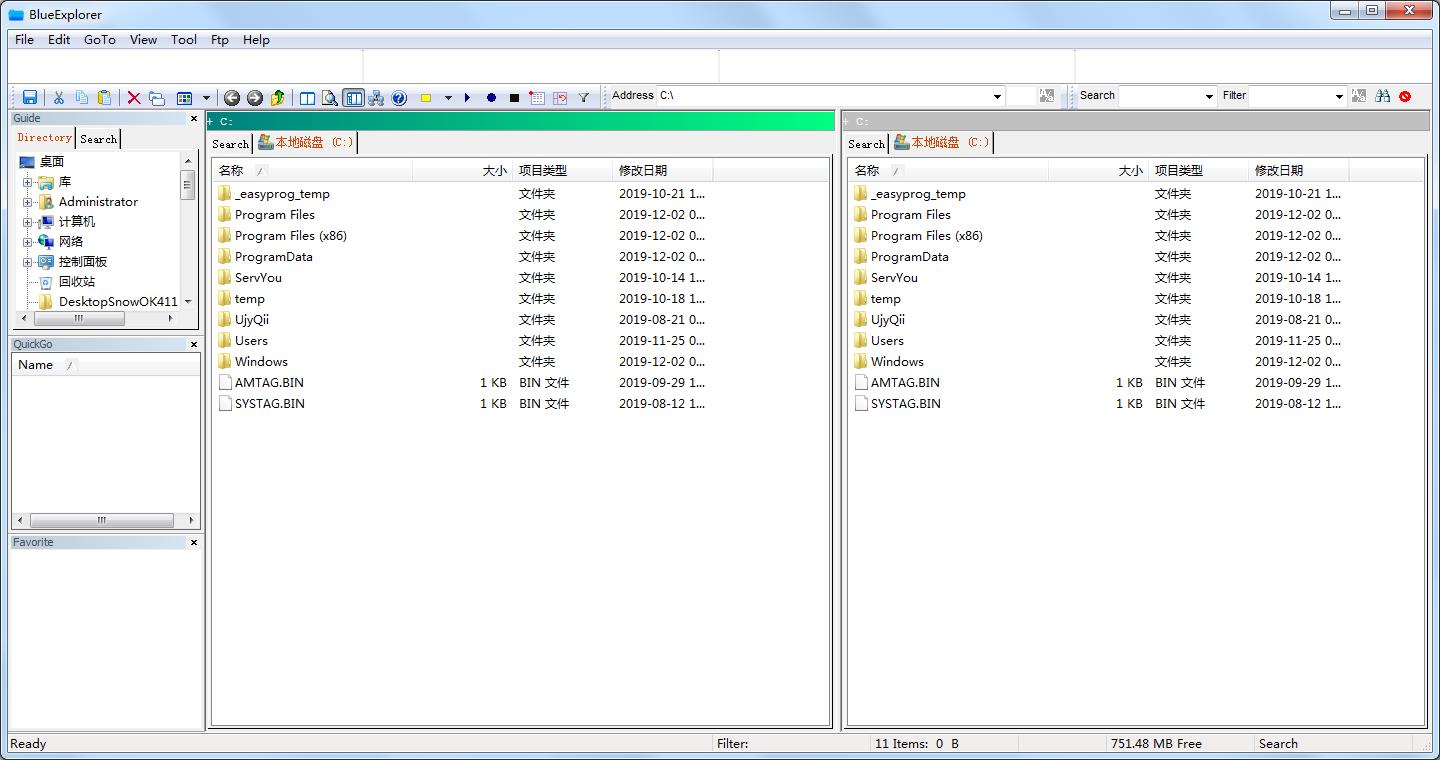Image resolution: width=1440 pixels, height=760 pixels.
Task: Click the binoculars find icon
Action: point(1383,96)
